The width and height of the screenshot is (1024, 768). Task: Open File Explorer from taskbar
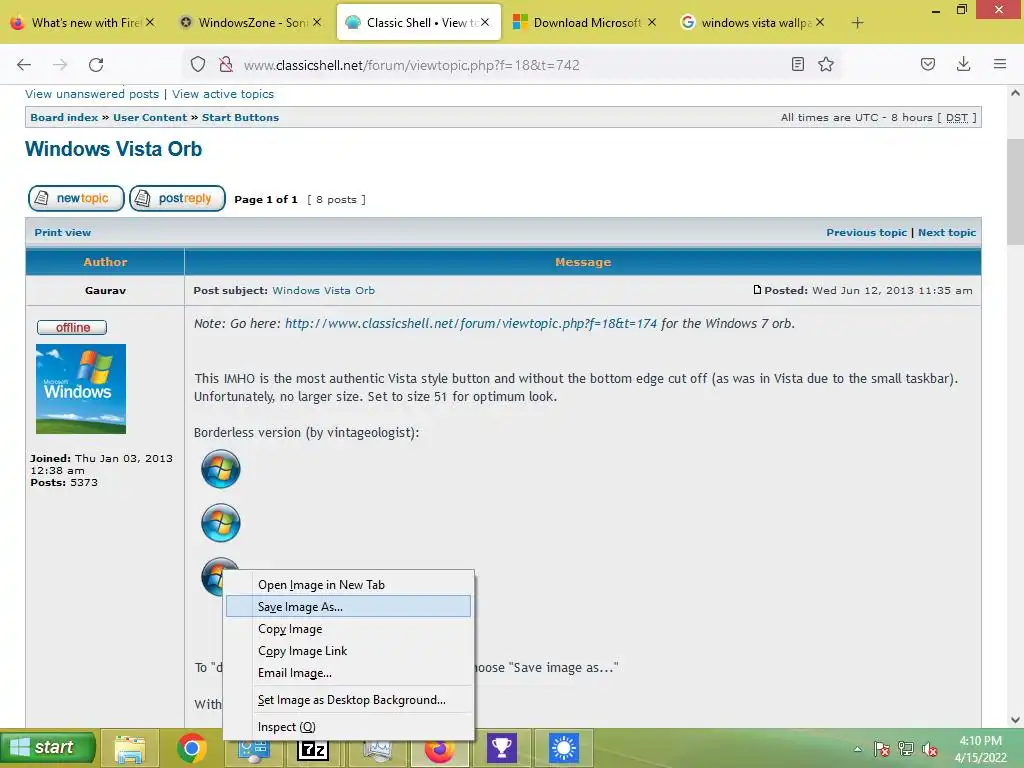pyautogui.click(x=129, y=748)
